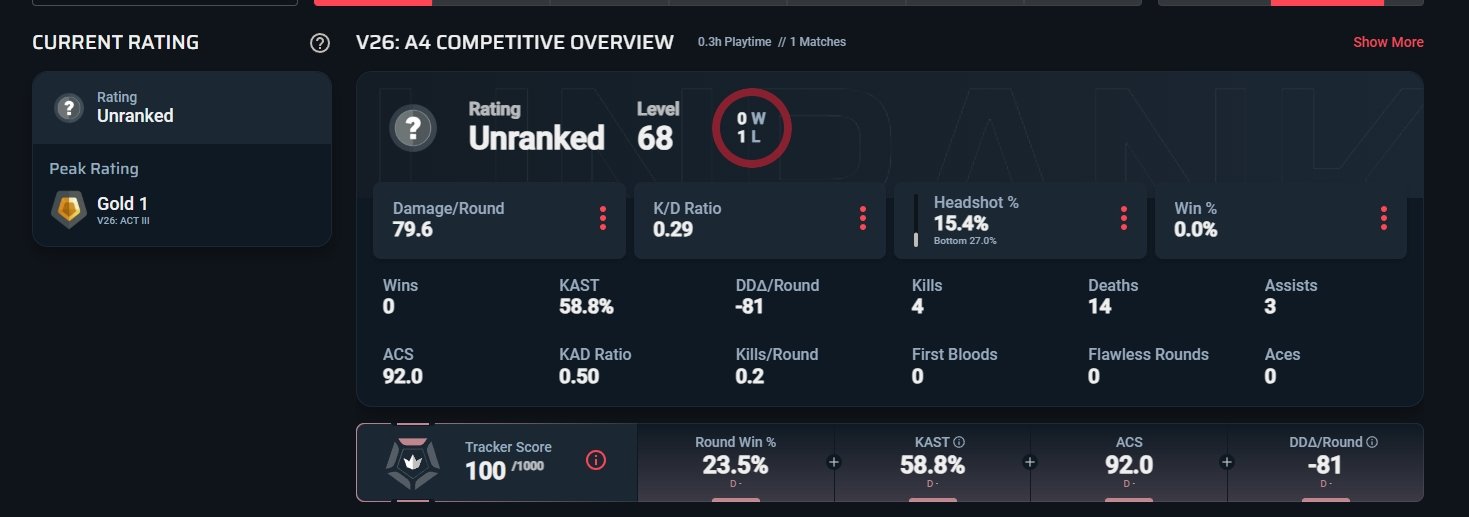Open the Win % three-dot options menu
The height and width of the screenshot is (517, 1469).
pos(1384,218)
